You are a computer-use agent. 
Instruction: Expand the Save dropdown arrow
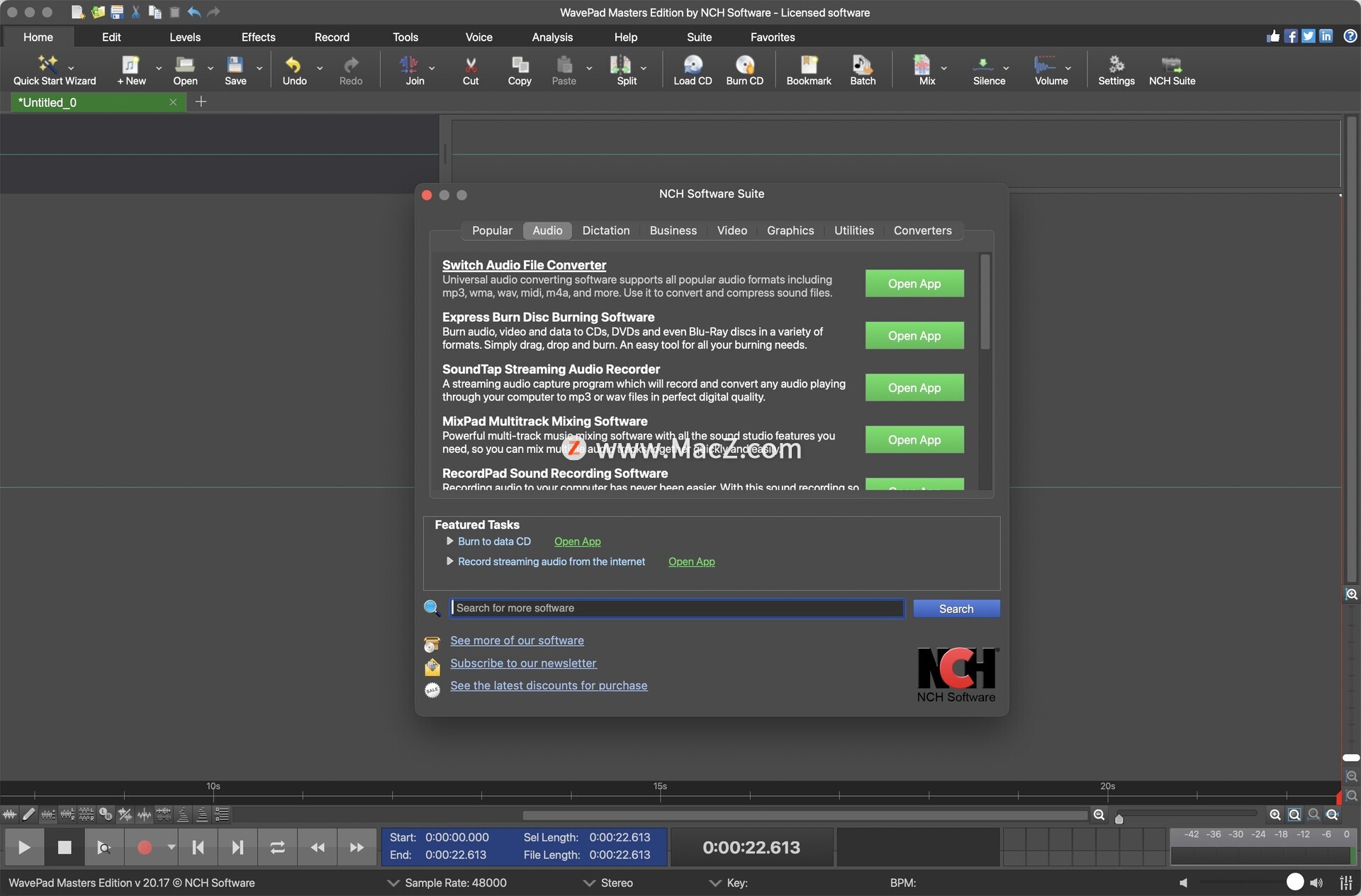[x=259, y=68]
